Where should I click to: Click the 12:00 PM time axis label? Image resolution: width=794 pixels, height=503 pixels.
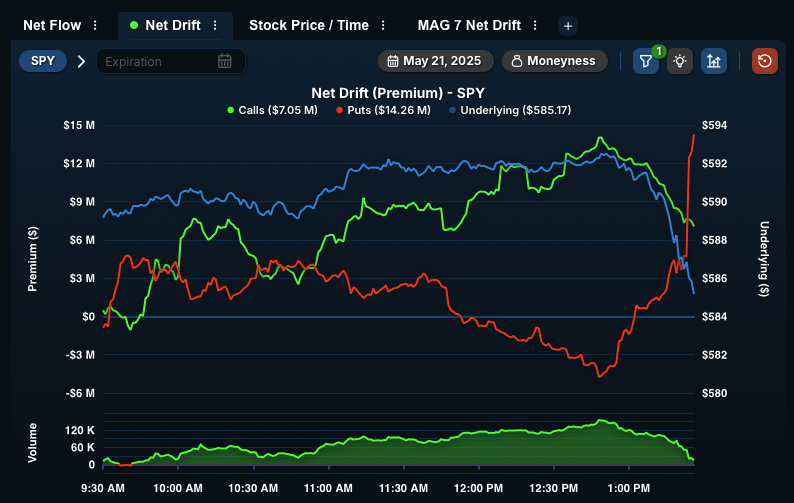(479, 488)
